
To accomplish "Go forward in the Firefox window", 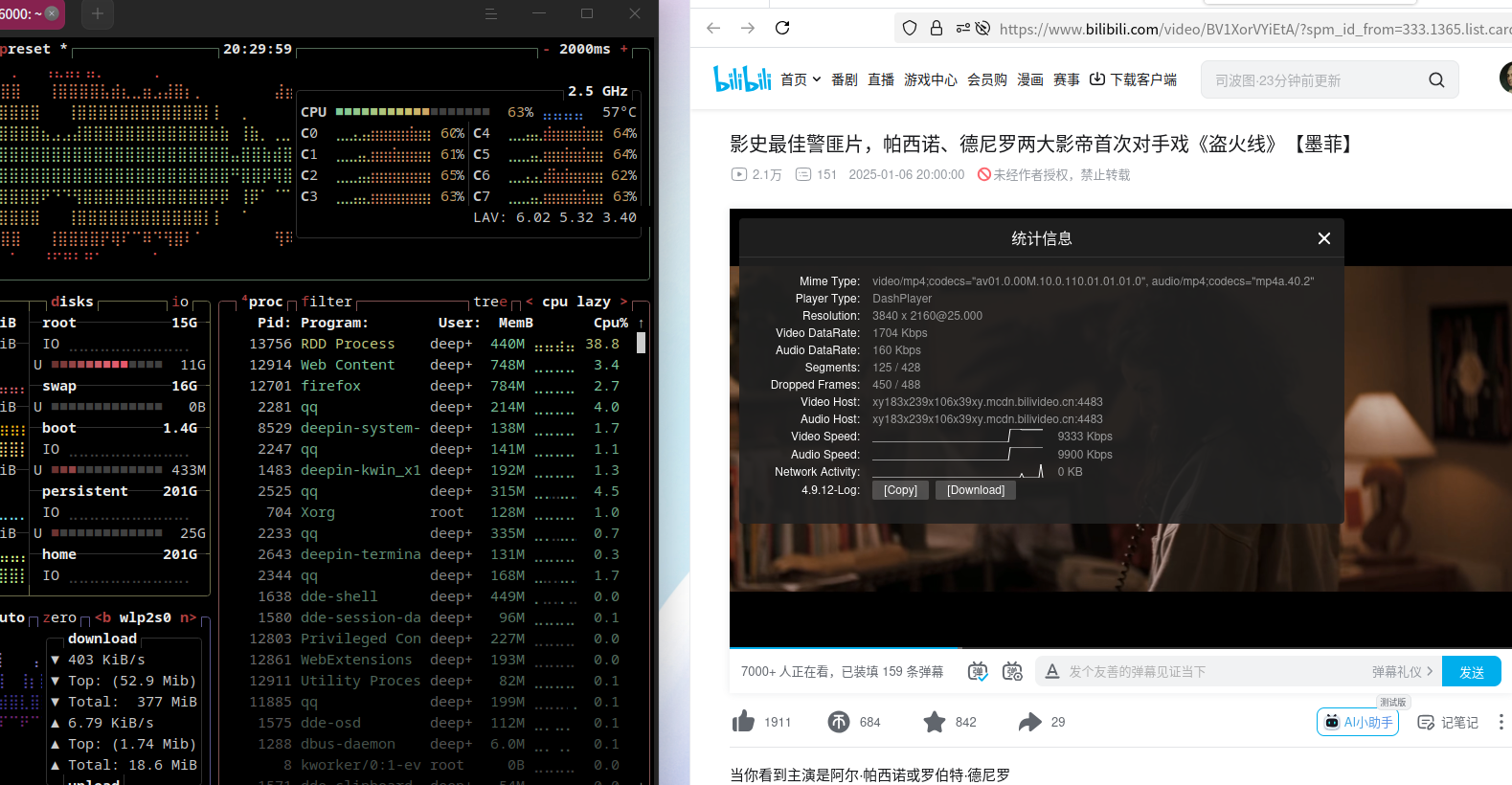I will (x=748, y=28).
